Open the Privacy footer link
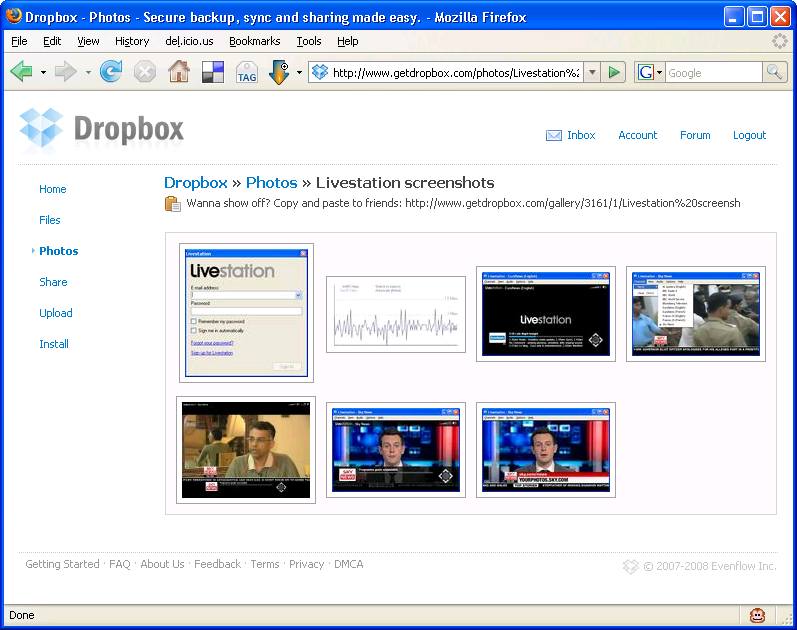 306,564
